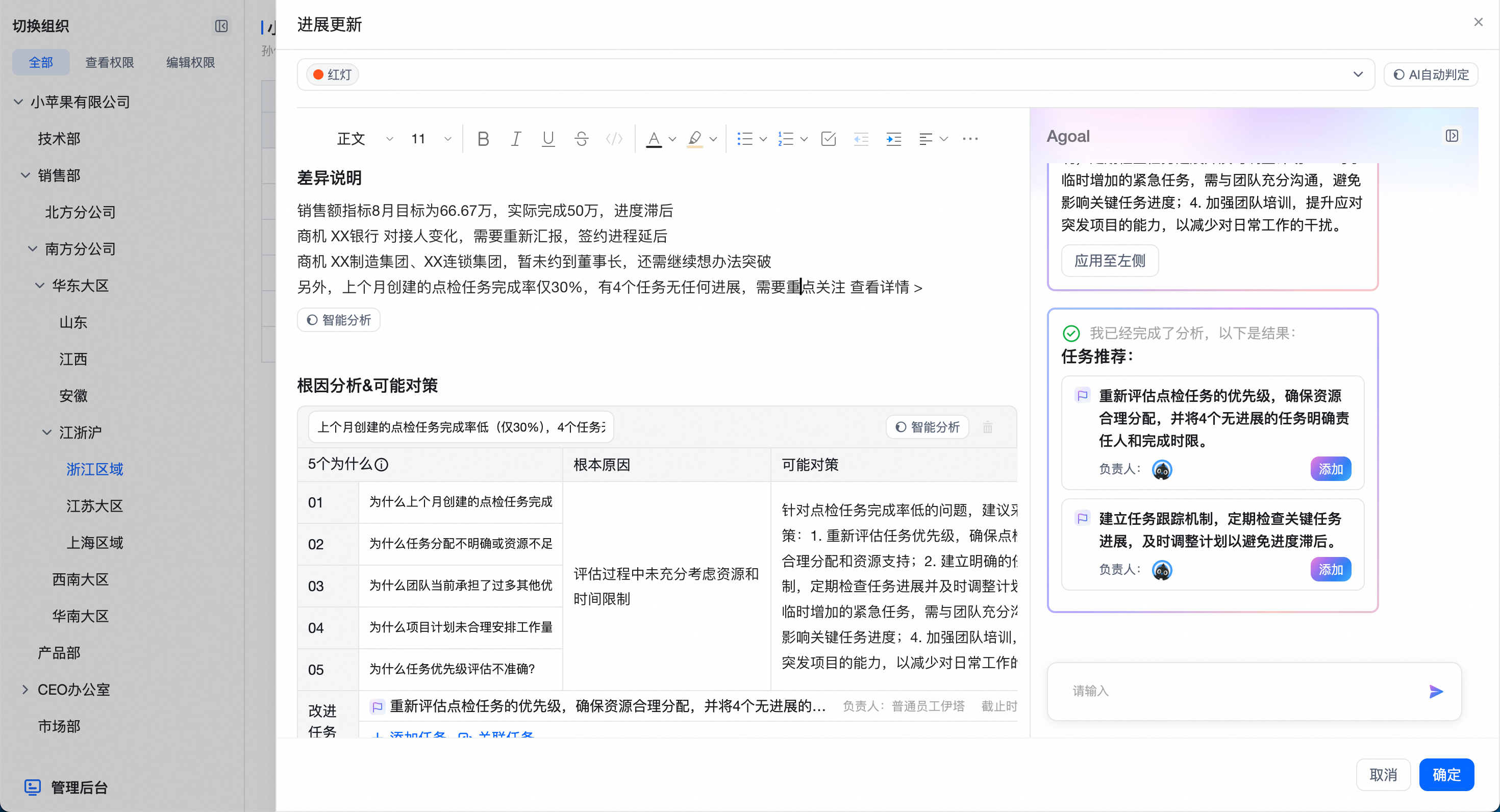
Task: Switch to the 查看权限 tab
Action: 110,62
